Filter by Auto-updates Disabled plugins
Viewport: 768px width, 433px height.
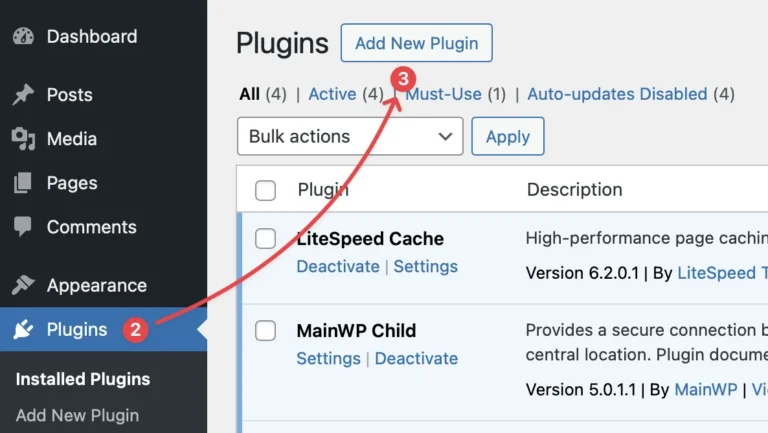(x=617, y=94)
